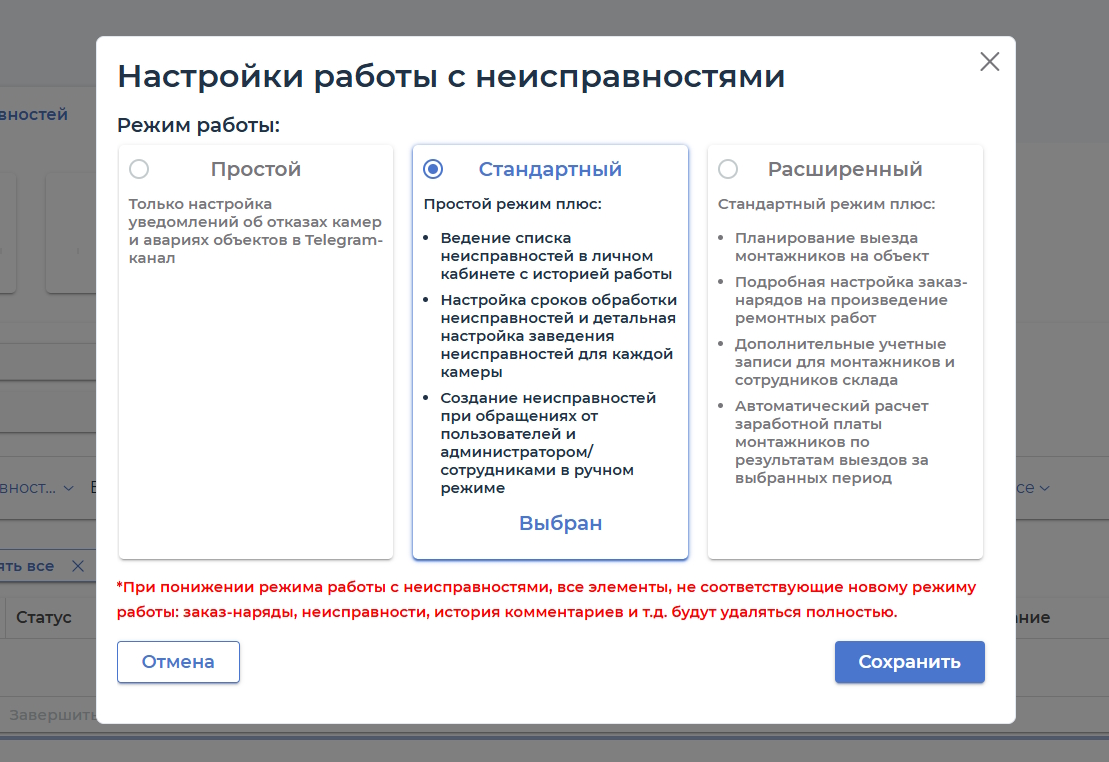Click the Режим работы label
Screen dimensions: 1109x762
198,125
